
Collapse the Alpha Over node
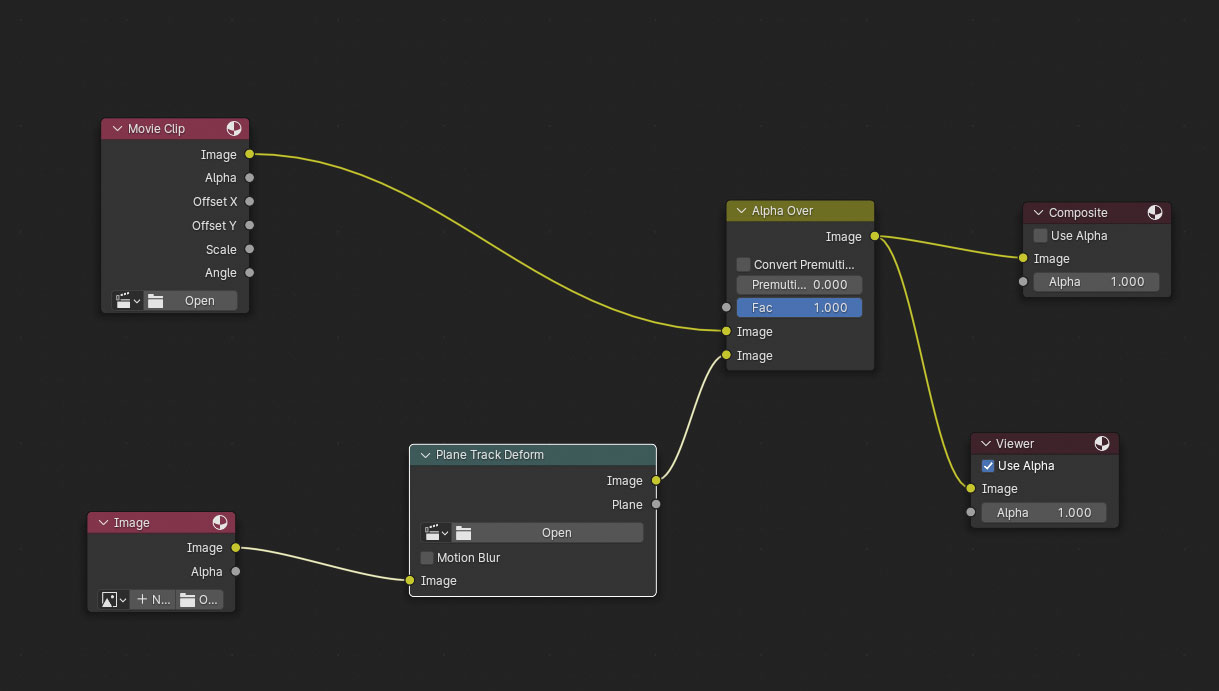(741, 211)
